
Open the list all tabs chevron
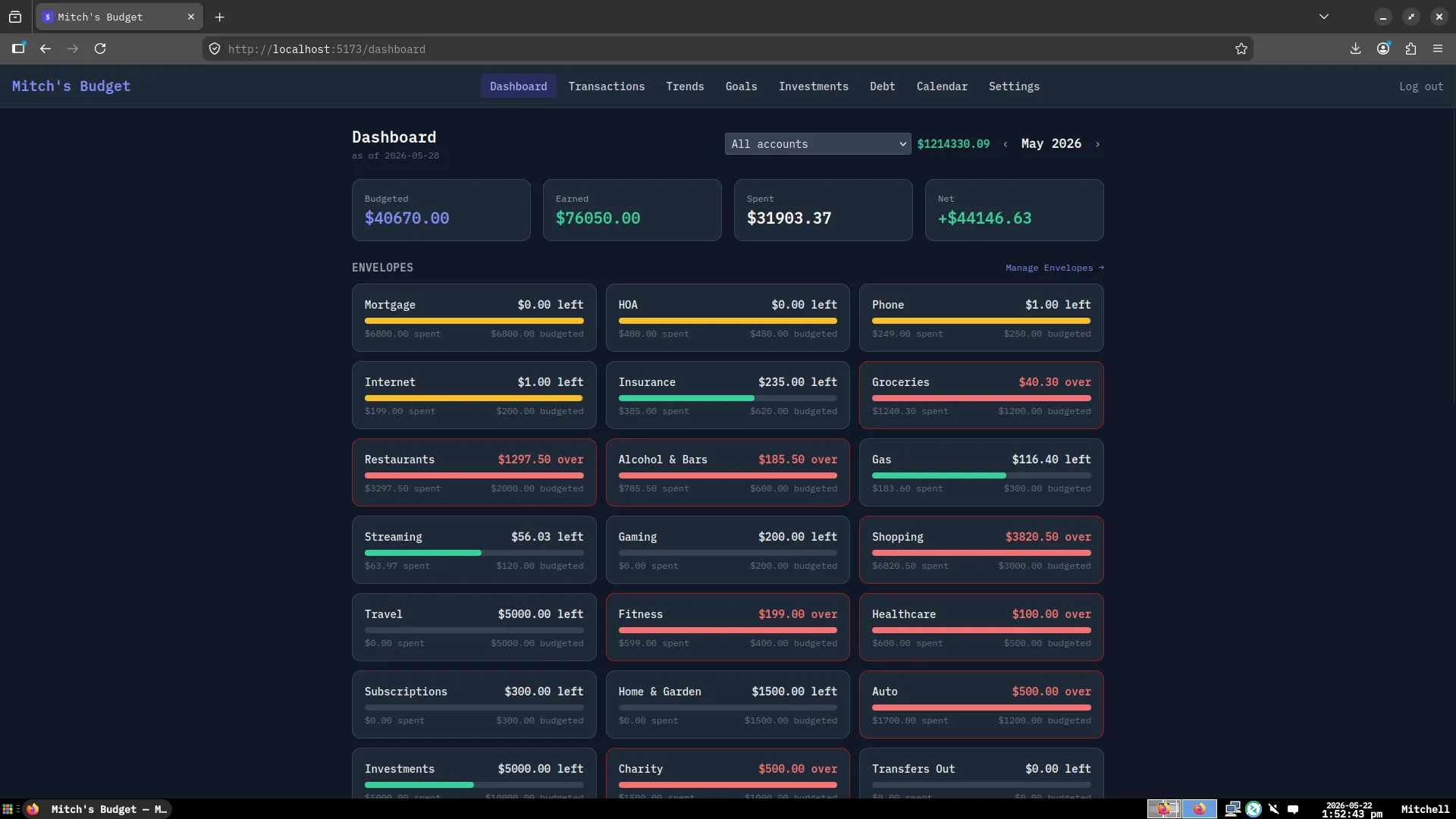1324,17
